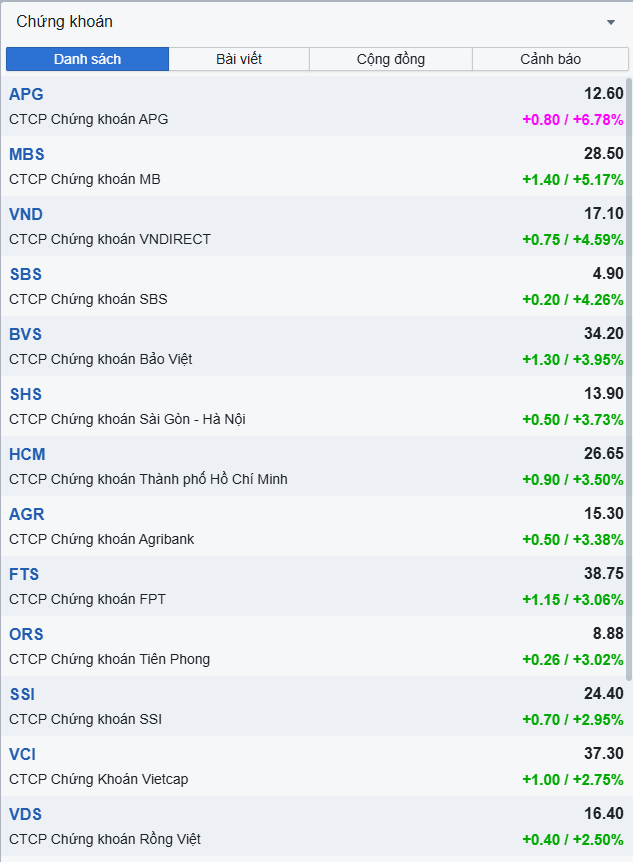
Task: Open the VND stock ticker
Action: [x=26, y=214]
